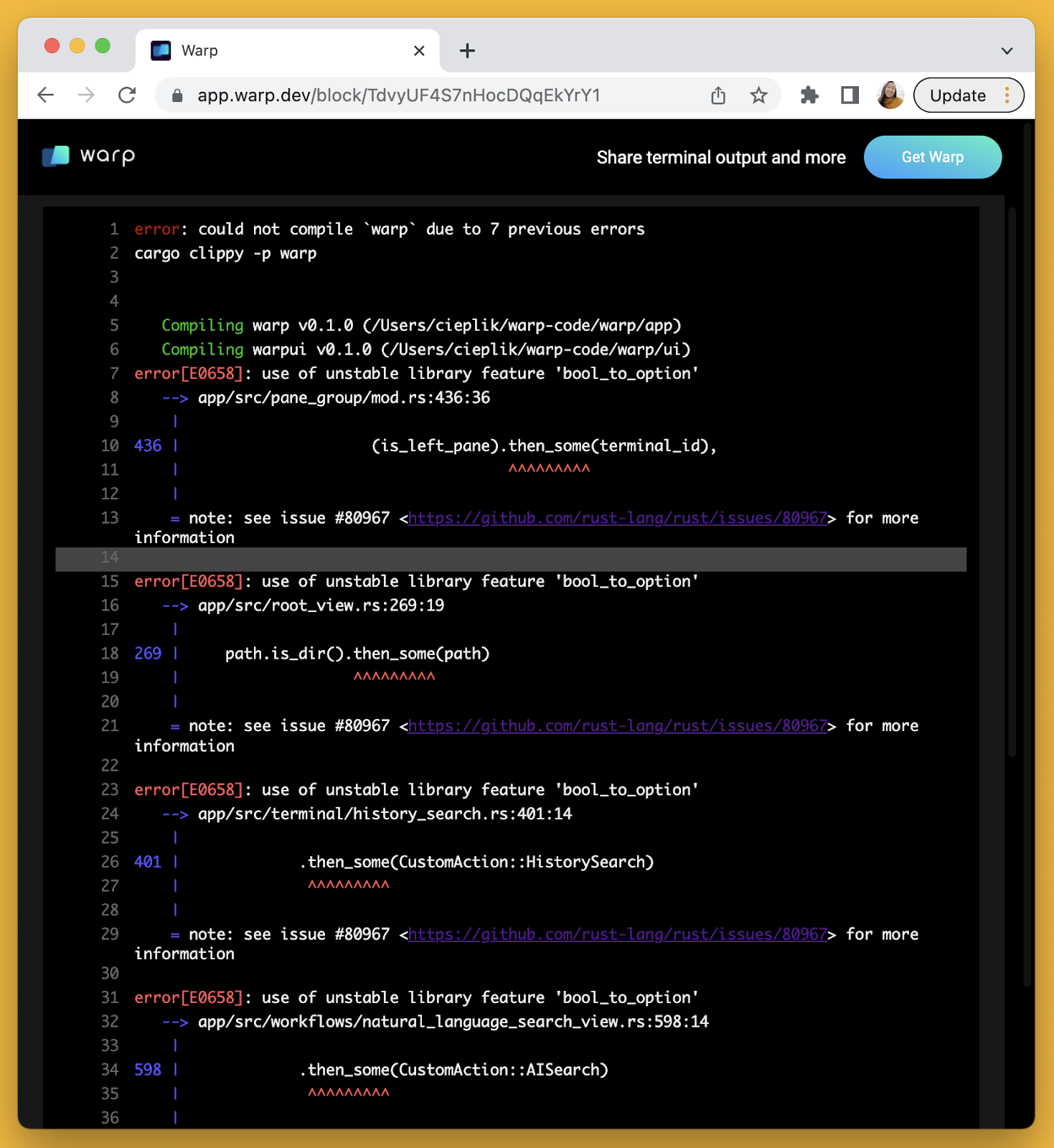Viewport: 1054px width, 1148px height.
Task: Open a new tab with plus button
Action: [x=467, y=51]
